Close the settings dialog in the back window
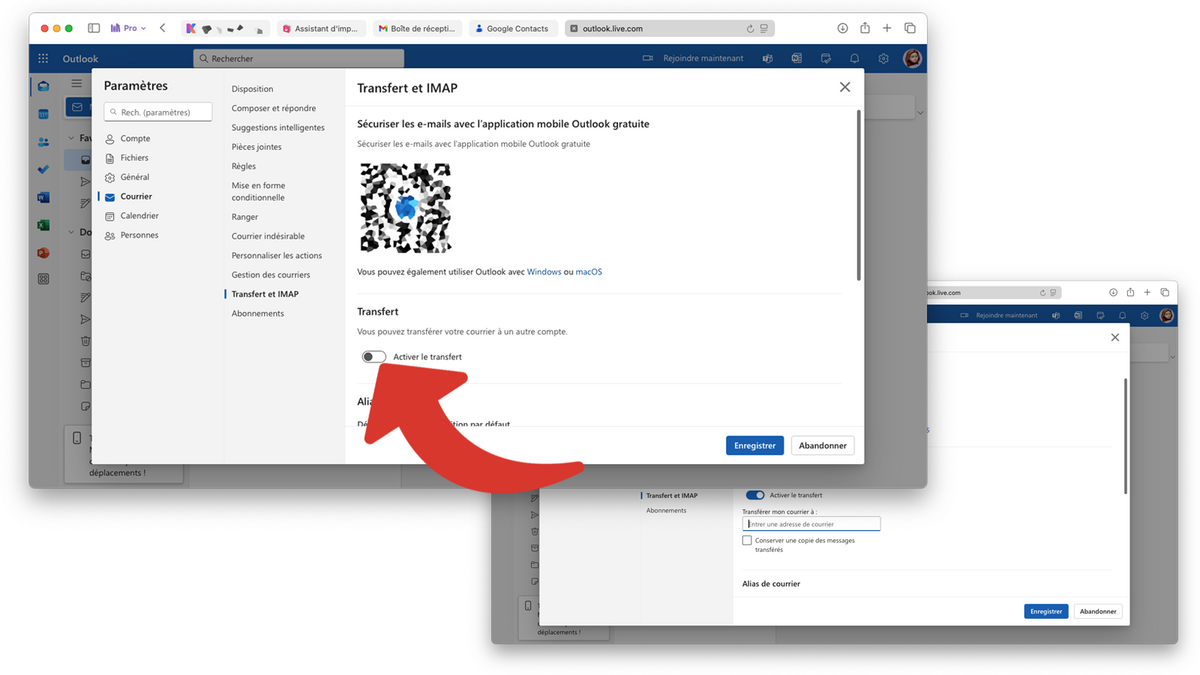 tap(1115, 337)
